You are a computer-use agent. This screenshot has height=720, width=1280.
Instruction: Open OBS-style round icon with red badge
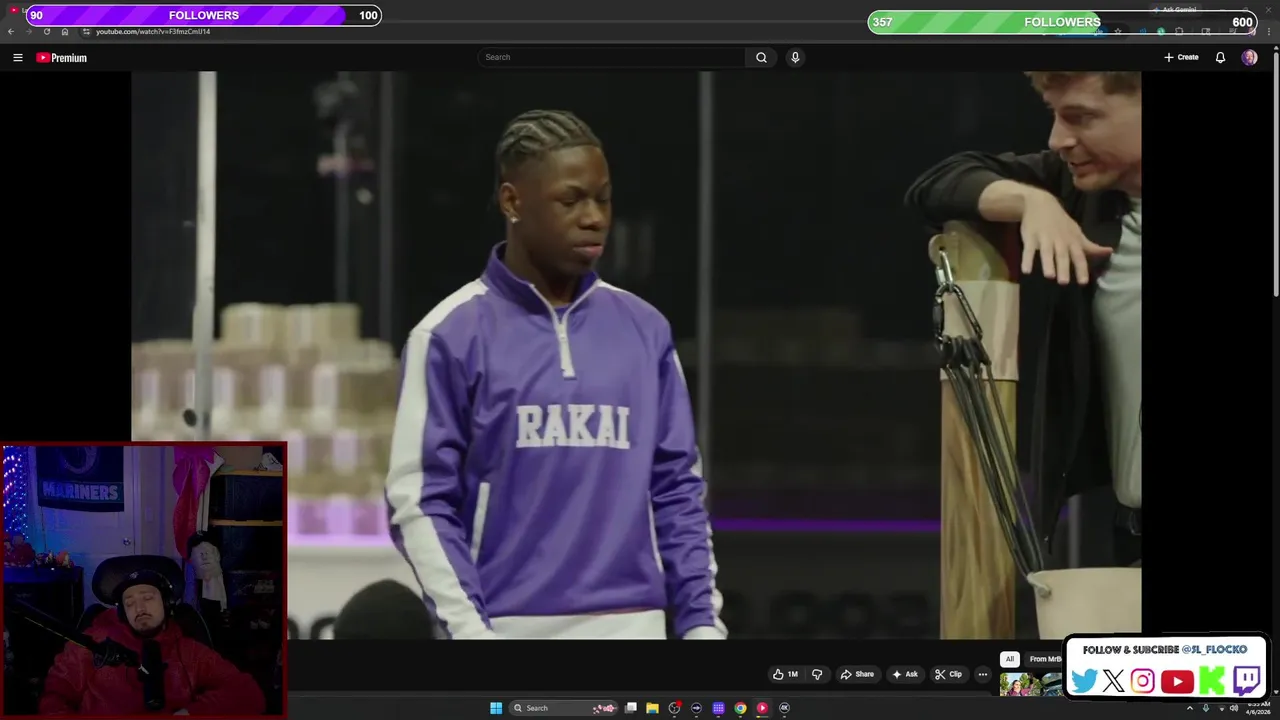pos(675,708)
